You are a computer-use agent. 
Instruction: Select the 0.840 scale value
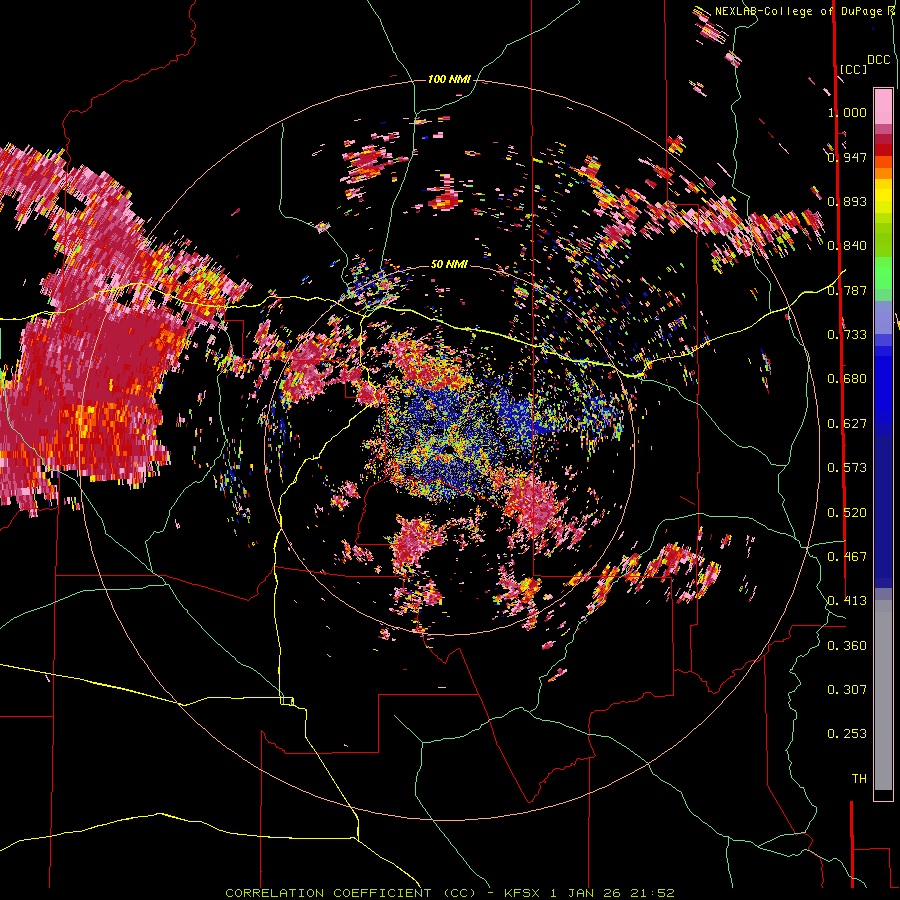[847, 246]
